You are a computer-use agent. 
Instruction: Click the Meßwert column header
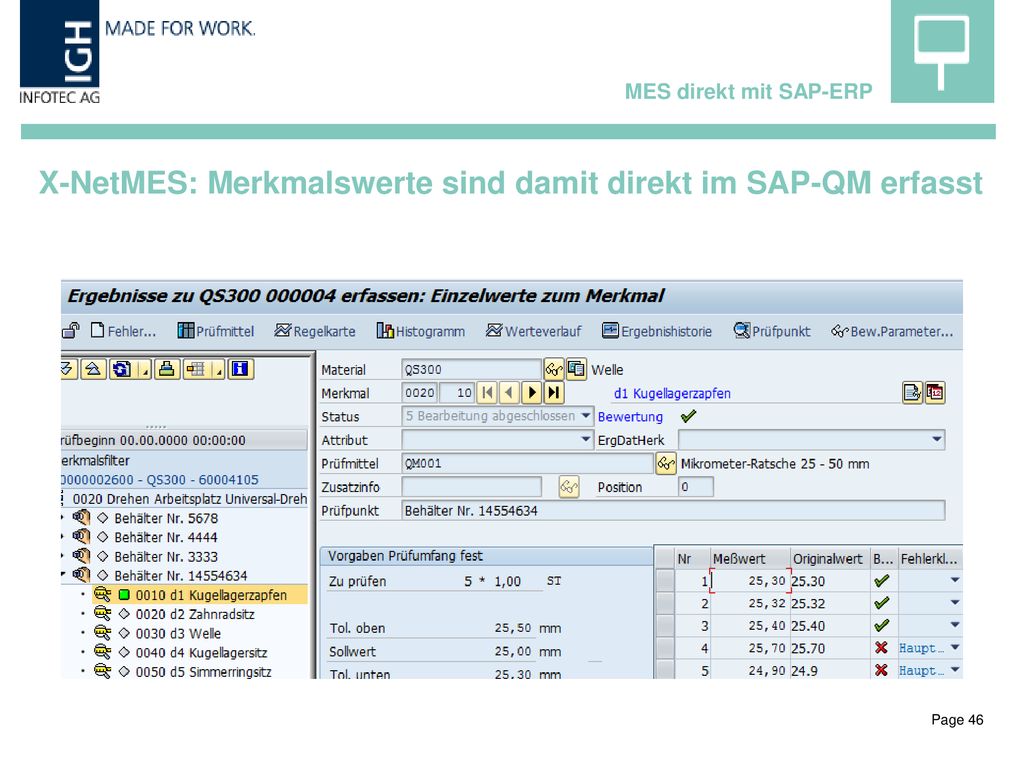click(x=750, y=558)
